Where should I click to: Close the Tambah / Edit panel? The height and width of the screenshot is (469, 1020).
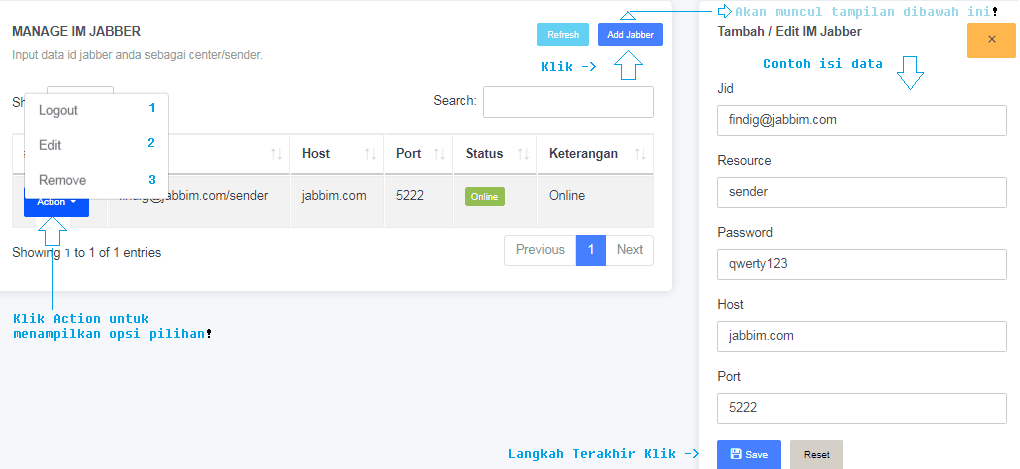pyautogui.click(x=991, y=39)
